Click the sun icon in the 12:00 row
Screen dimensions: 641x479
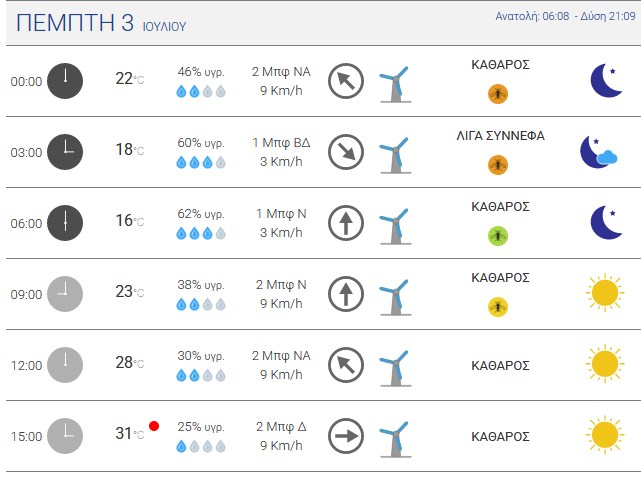coord(605,363)
